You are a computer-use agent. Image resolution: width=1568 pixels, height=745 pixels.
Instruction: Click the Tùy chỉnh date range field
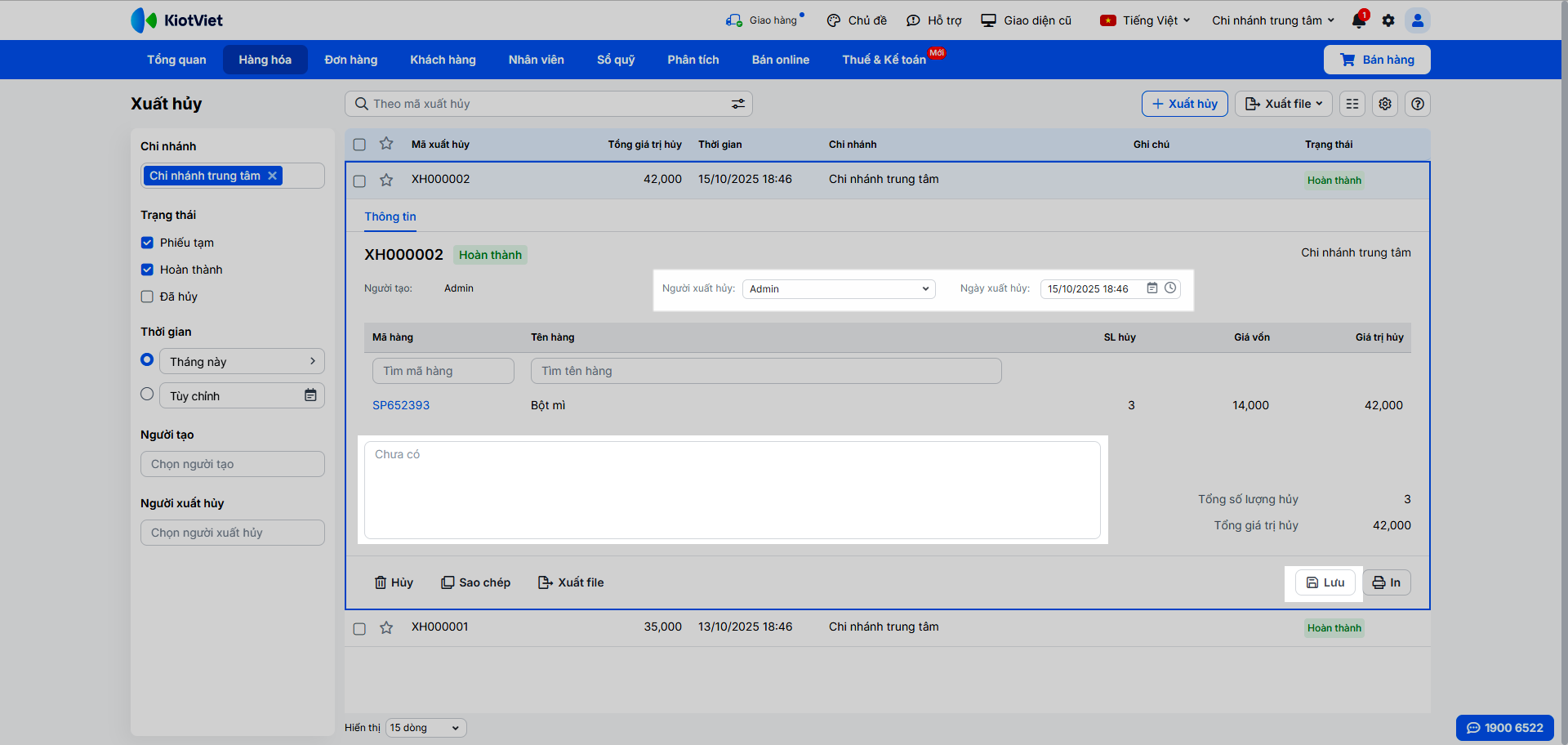point(242,395)
